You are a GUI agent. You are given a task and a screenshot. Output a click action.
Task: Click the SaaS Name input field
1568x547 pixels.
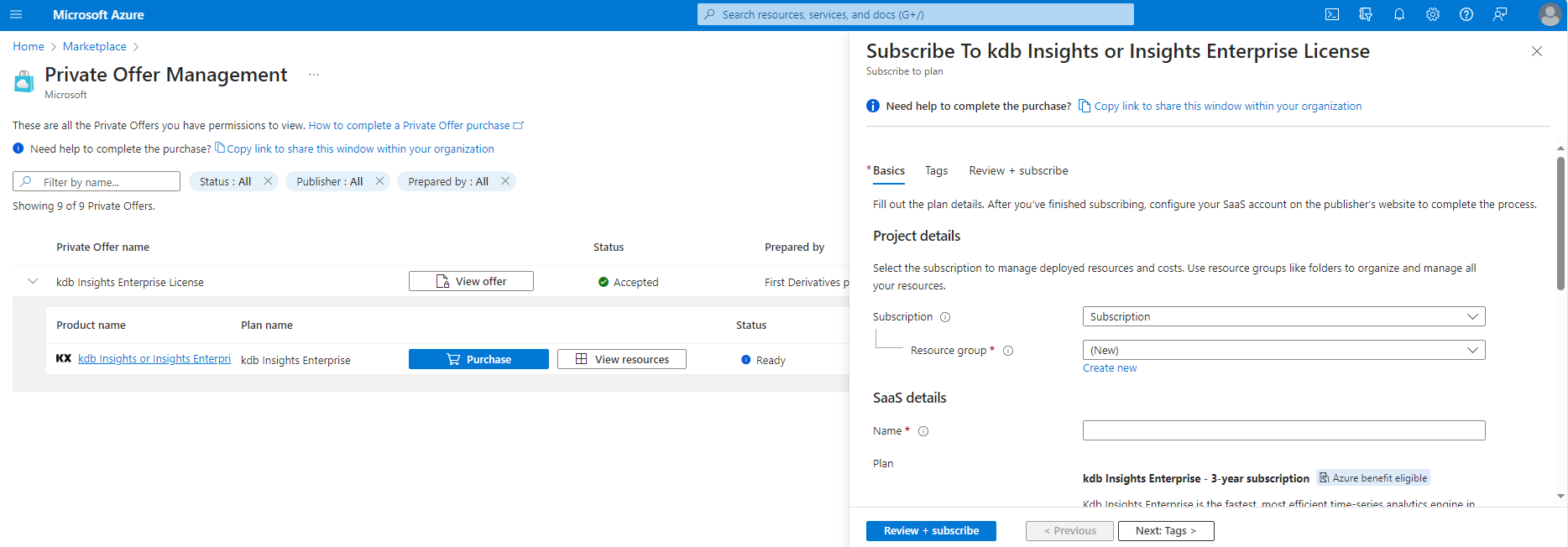pyautogui.click(x=1283, y=430)
